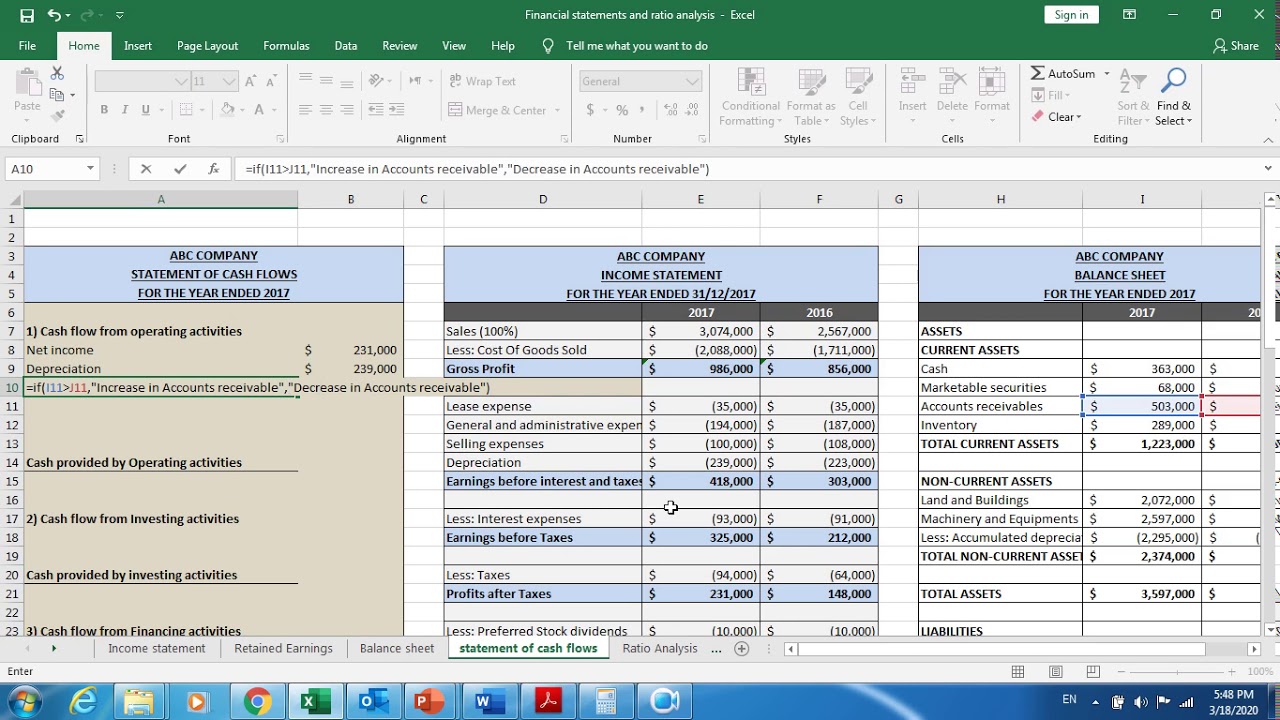Confirm the formula with the checkmark button
This screenshot has height=720, width=1280.
pyautogui.click(x=180, y=169)
